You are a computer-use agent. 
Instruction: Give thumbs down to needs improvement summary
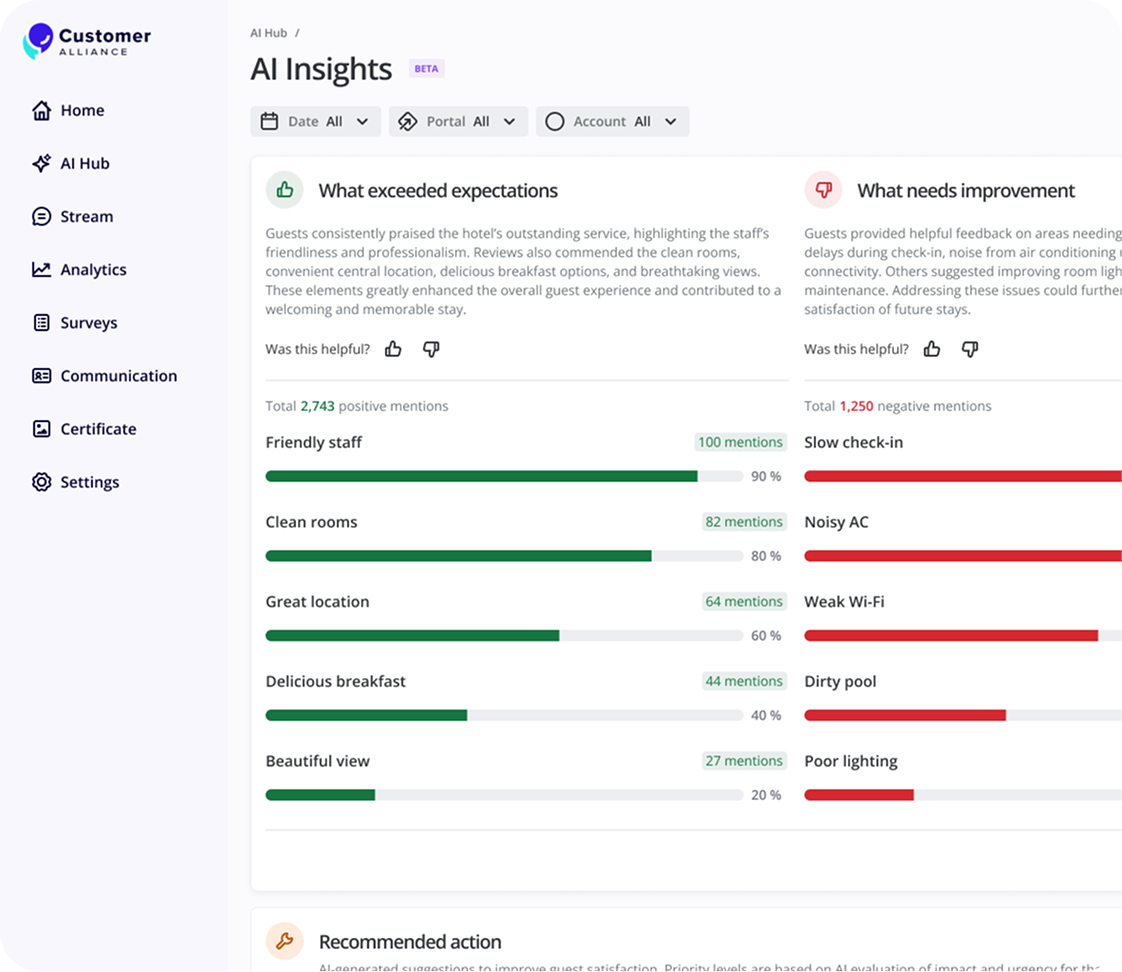(970, 349)
